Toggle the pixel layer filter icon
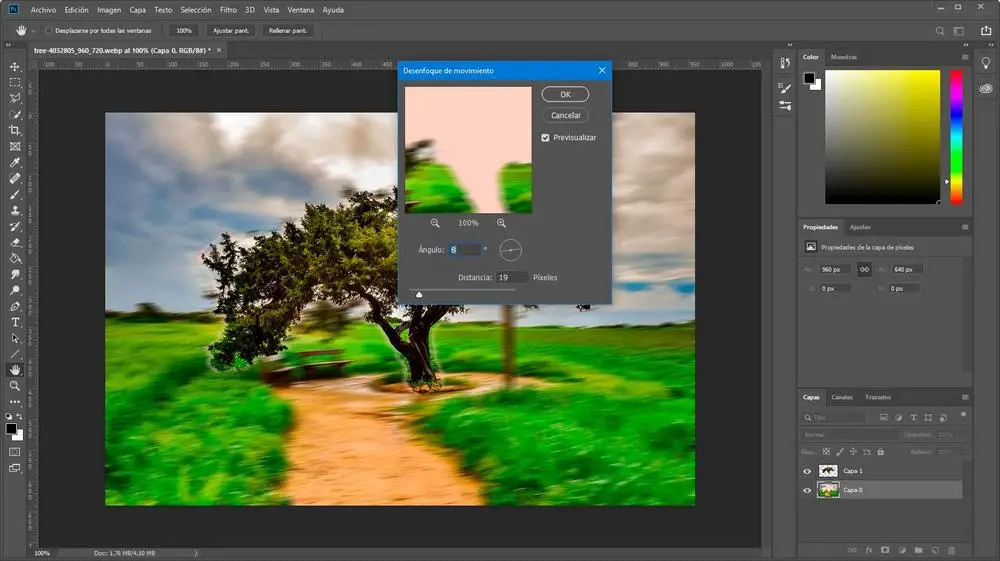Image resolution: width=1000 pixels, height=561 pixels. (883, 418)
